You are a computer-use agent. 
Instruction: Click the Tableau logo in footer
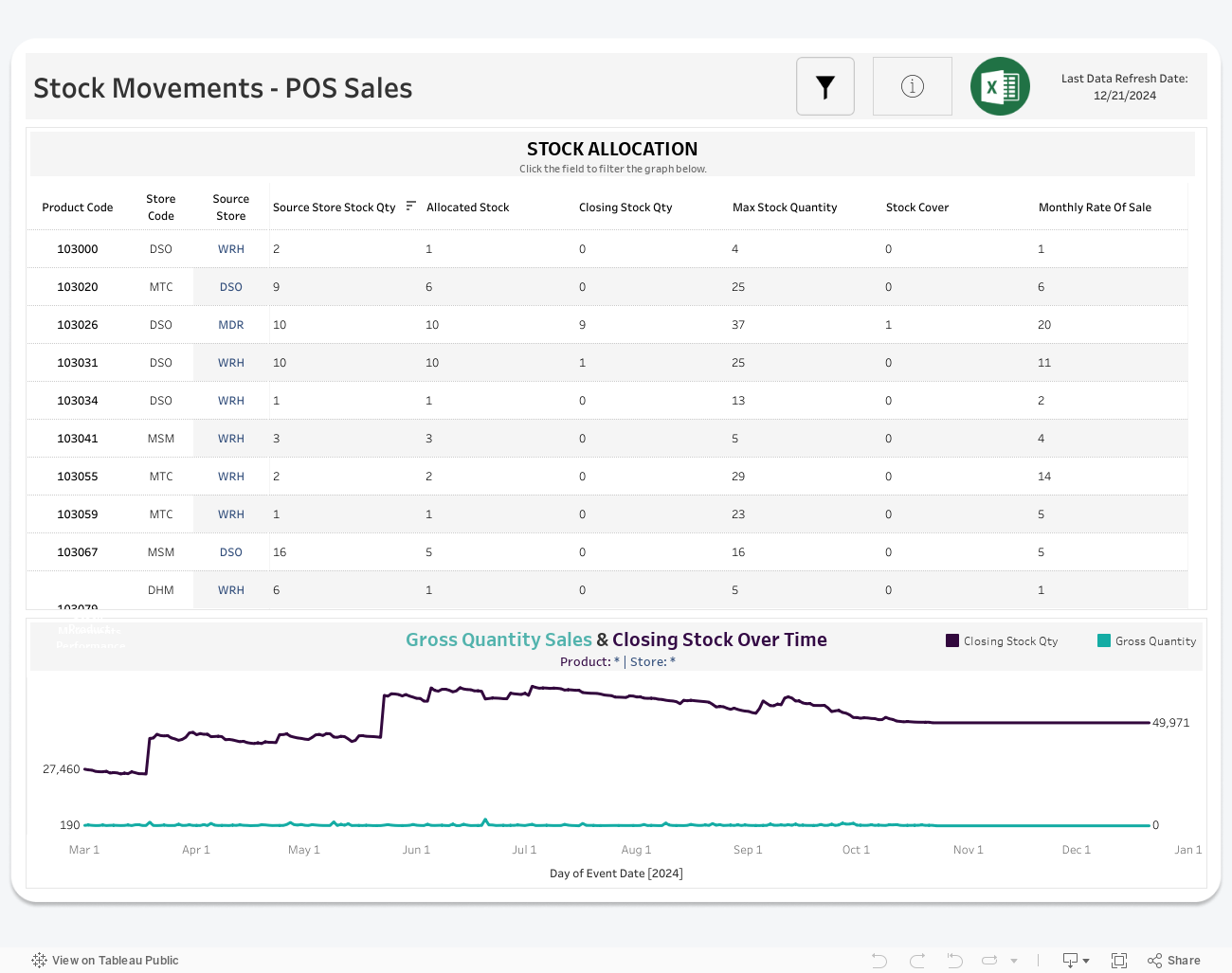click(39, 960)
